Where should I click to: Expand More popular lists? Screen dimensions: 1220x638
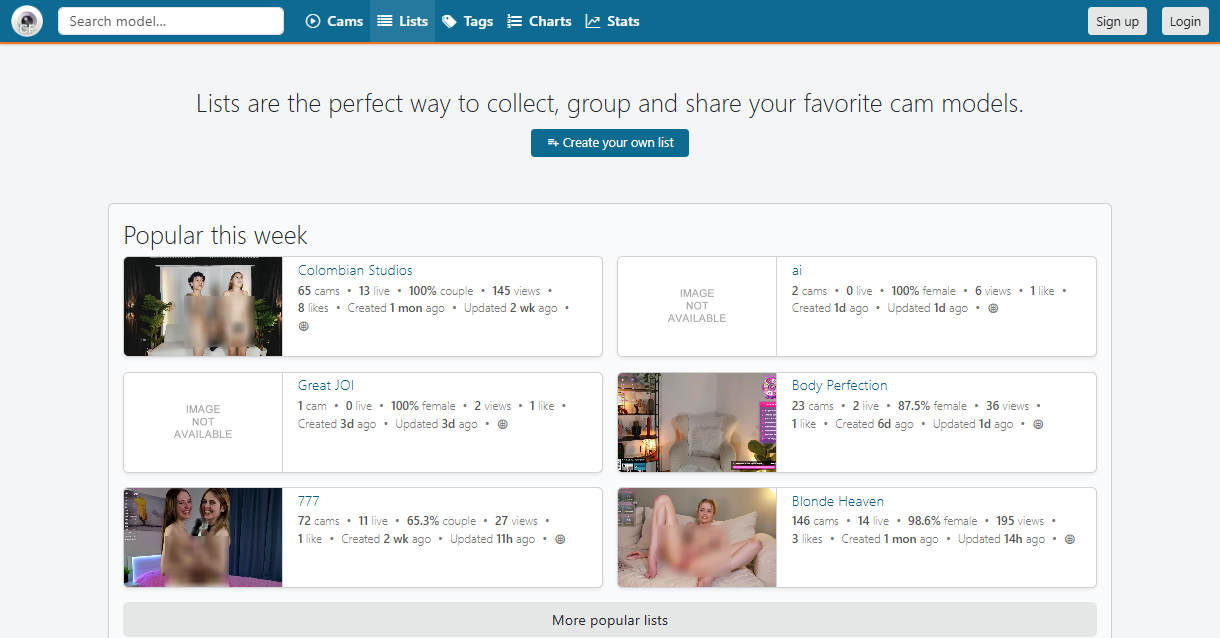[x=610, y=620]
